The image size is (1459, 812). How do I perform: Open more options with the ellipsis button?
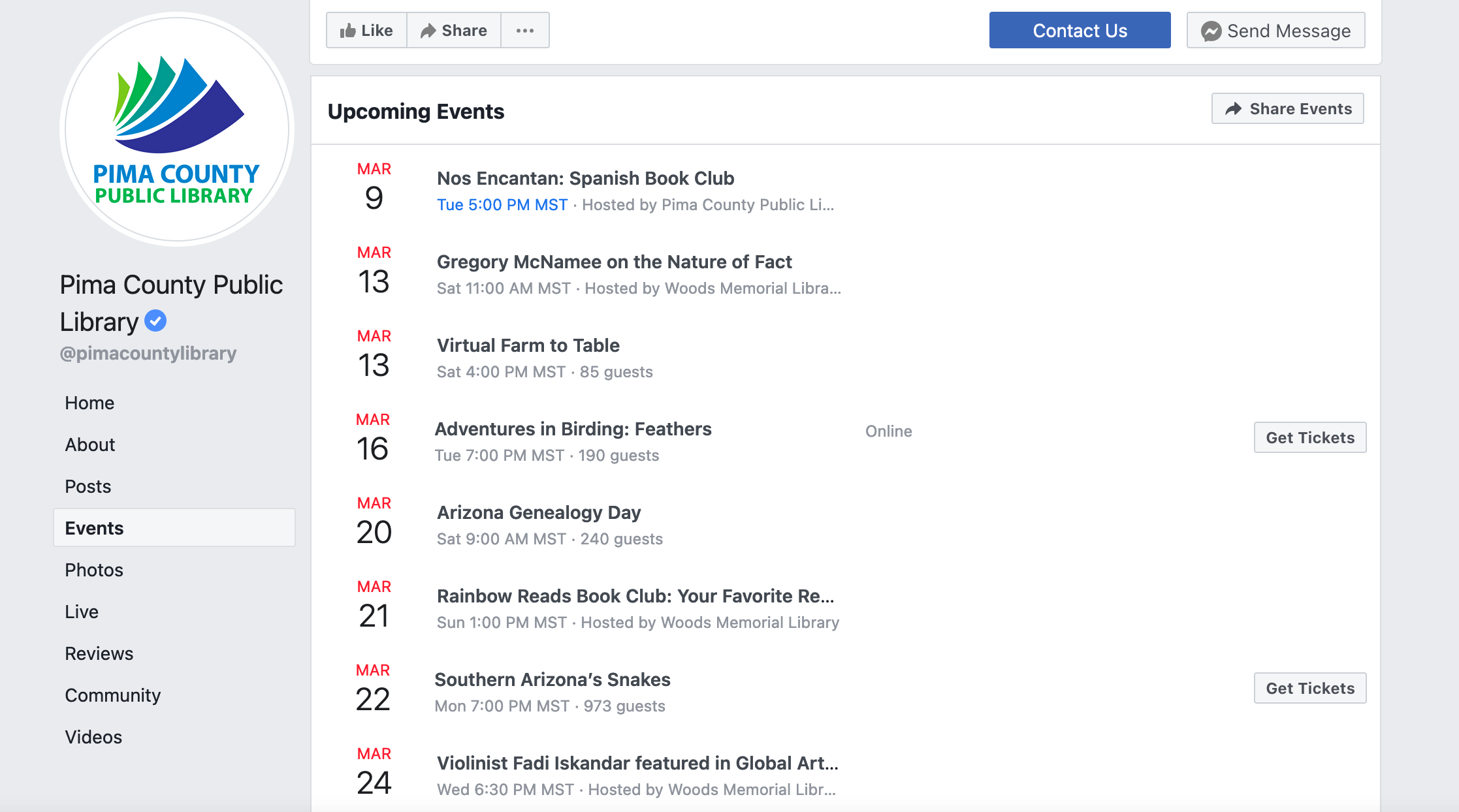pyautogui.click(x=526, y=30)
